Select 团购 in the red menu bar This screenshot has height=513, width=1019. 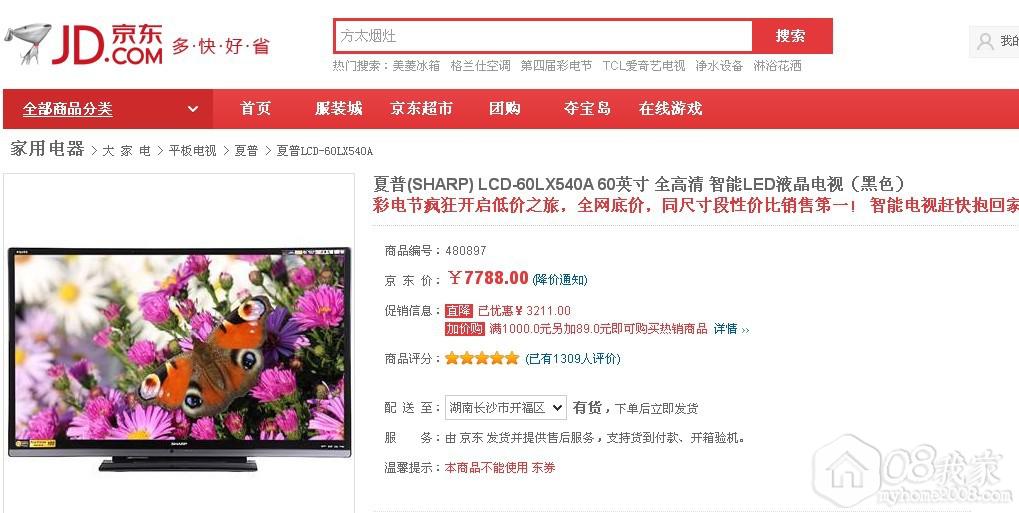pos(505,109)
